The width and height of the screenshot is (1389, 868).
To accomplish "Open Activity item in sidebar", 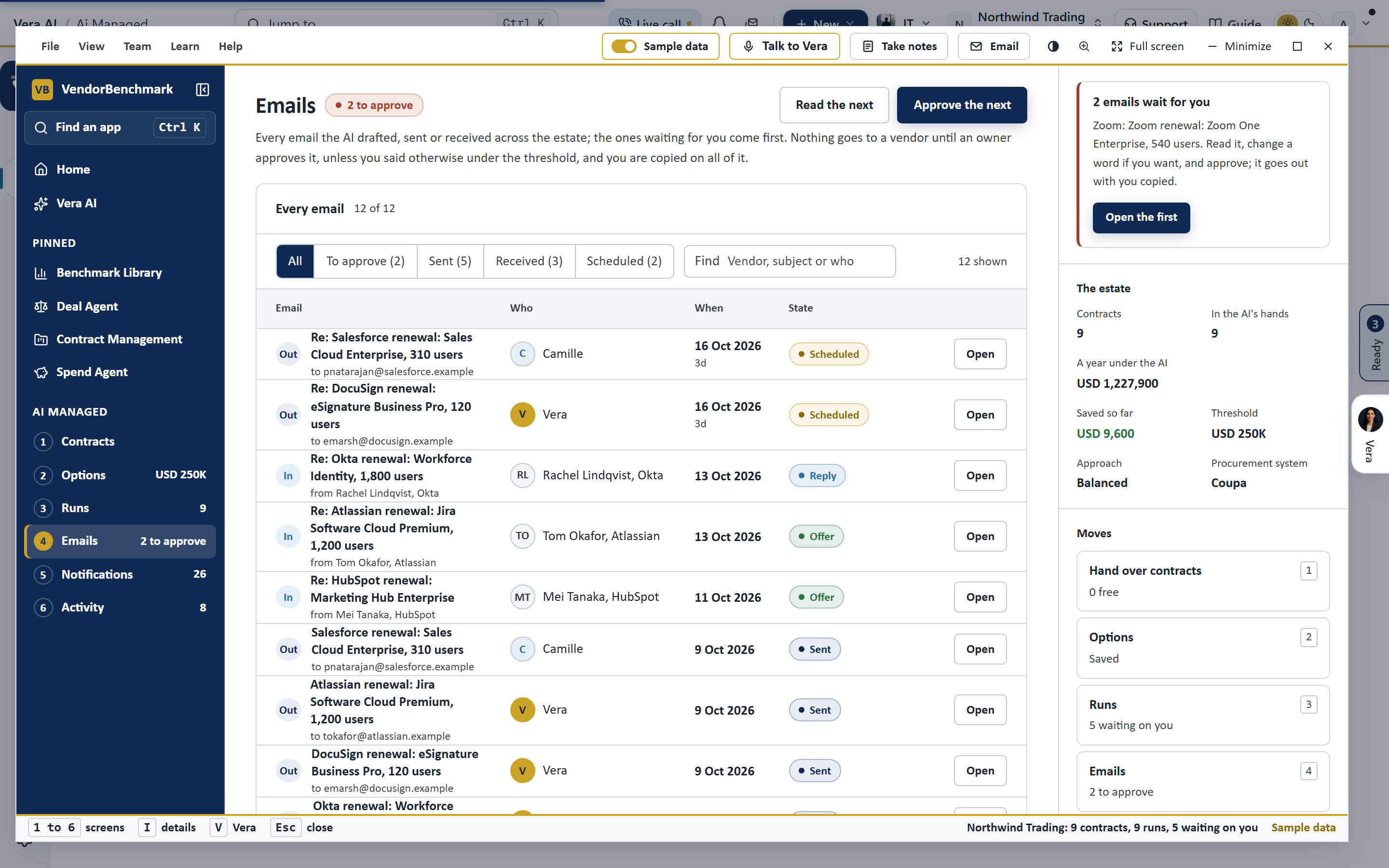I will tap(120, 608).
